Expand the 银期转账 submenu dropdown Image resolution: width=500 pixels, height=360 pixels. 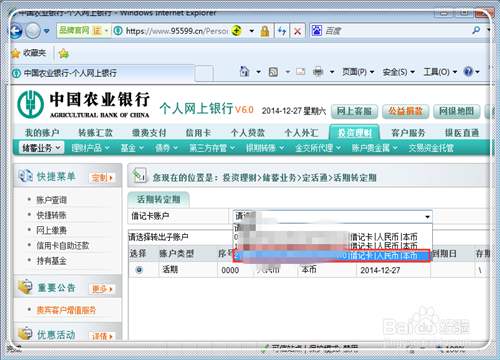coord(265,148)
